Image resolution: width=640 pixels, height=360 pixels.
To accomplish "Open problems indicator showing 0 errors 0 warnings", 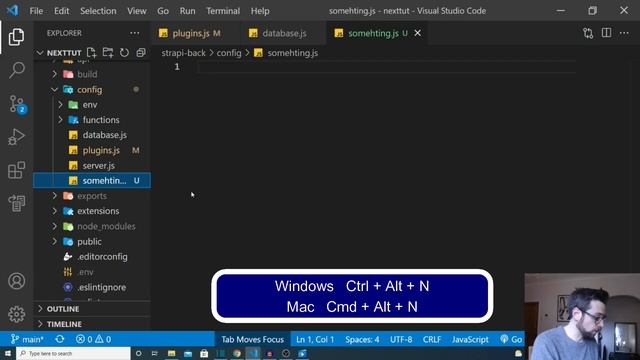I will (93, 339).
